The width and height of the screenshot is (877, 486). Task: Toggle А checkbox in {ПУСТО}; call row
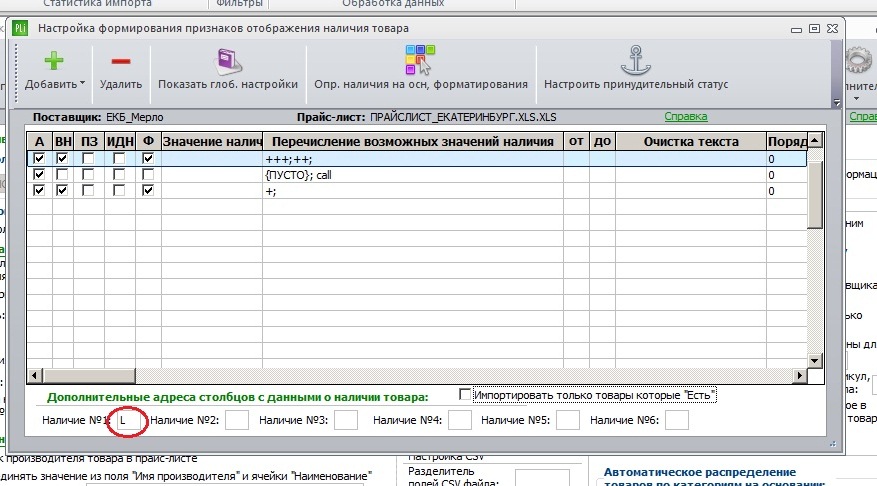click(x=39, y=174)
